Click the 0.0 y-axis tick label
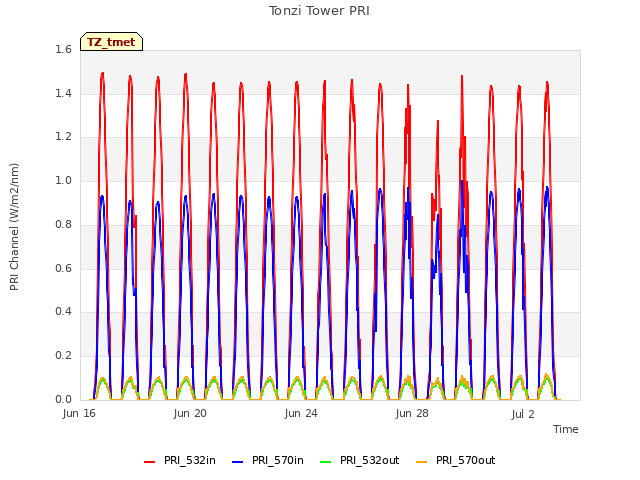Image resolution: width=640 pixels, height=480 pixels. 63,399
